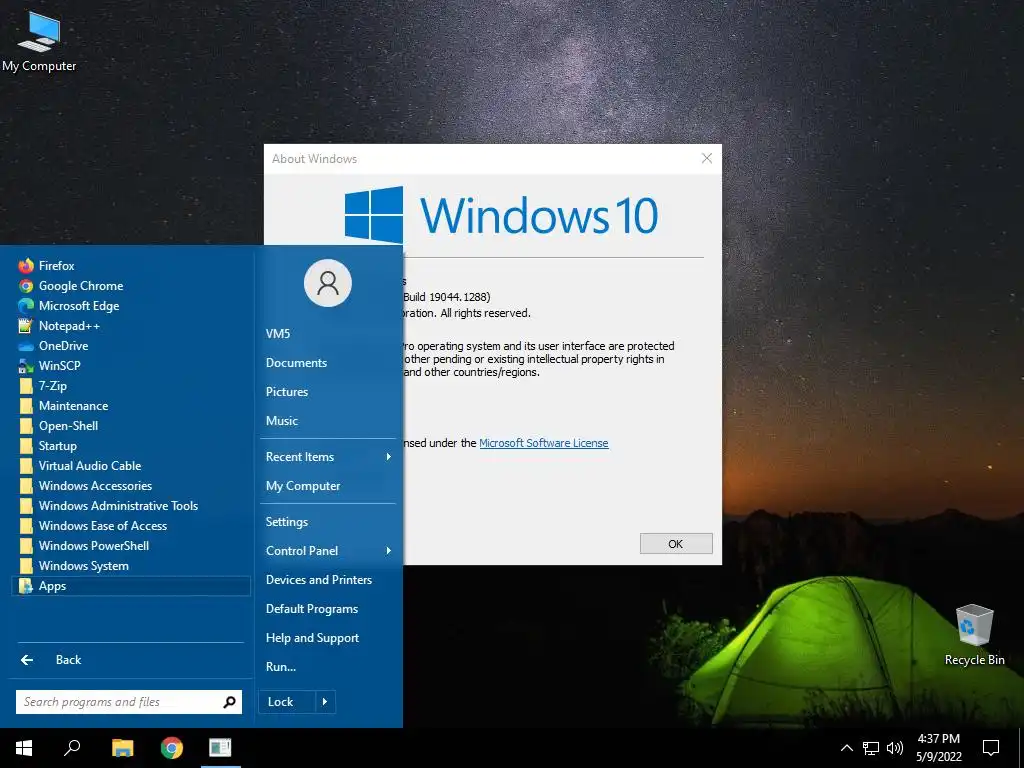This screenshot has height=768, width=1024.
Task: Open Chrome from the taskbar
Action: [172, 748]
